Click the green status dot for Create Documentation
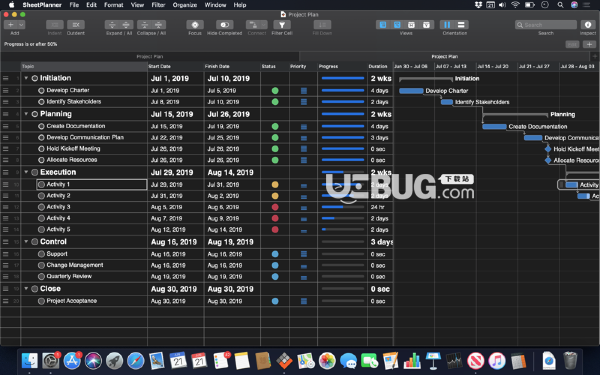 275,126
